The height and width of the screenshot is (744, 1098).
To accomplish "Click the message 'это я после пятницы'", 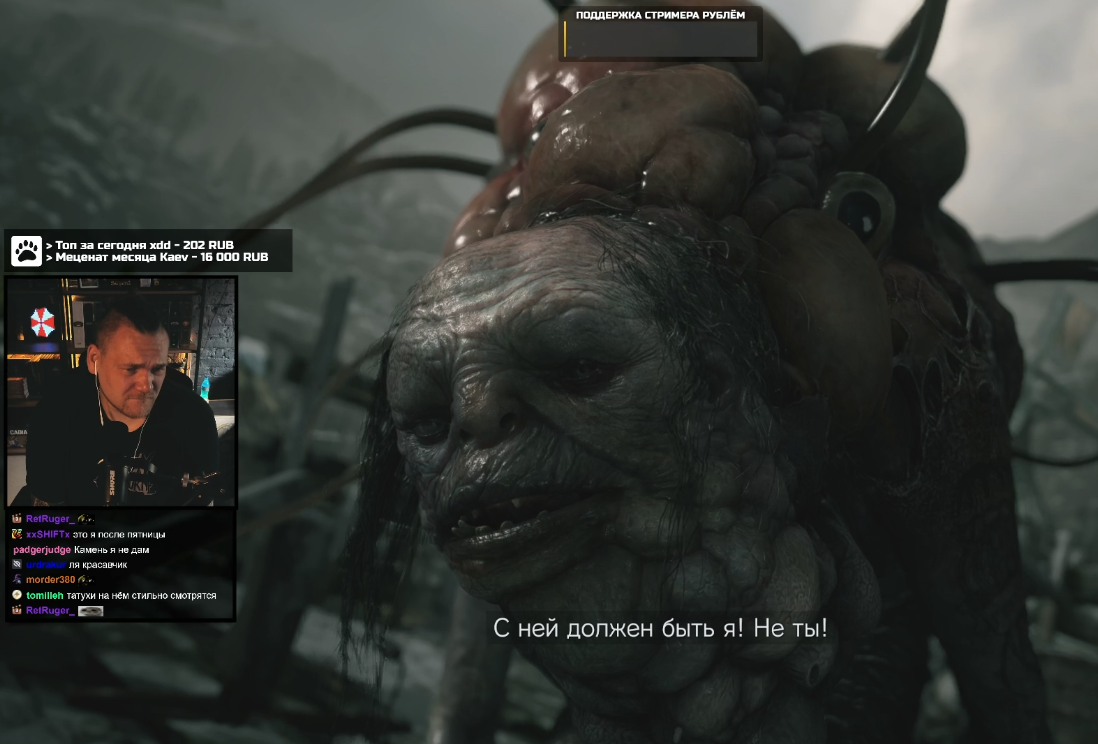I will [119, 534].
